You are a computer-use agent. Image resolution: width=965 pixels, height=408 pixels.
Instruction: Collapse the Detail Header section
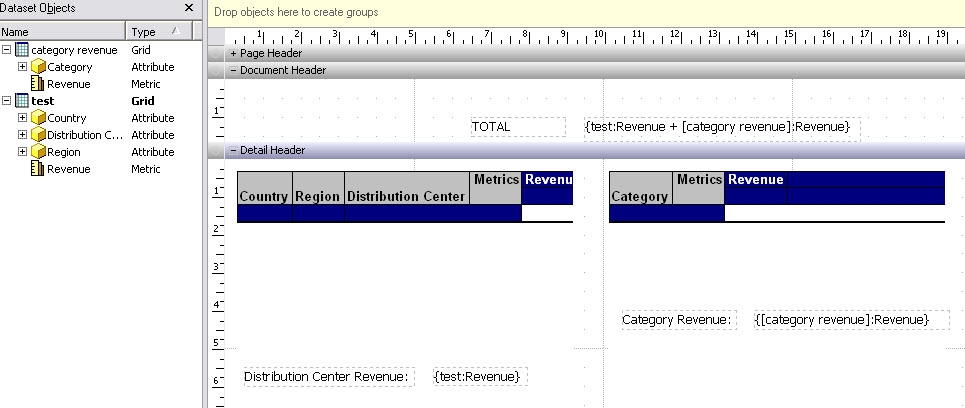coord(234,150)
